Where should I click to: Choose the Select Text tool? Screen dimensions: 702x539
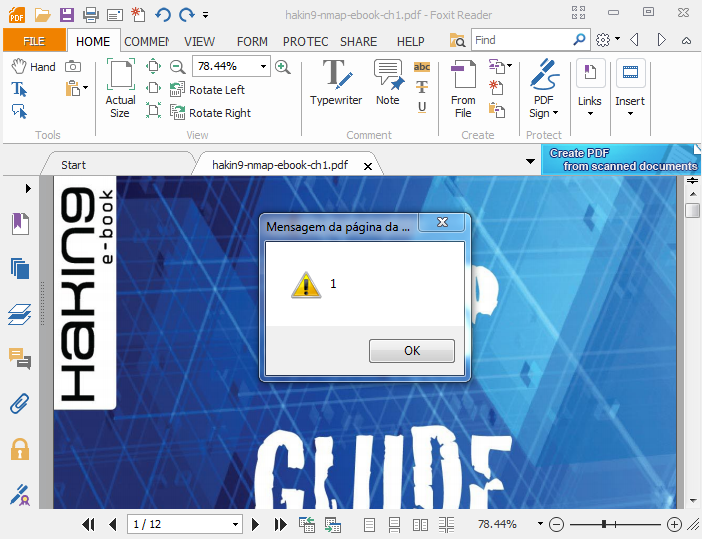coord(19,89)
